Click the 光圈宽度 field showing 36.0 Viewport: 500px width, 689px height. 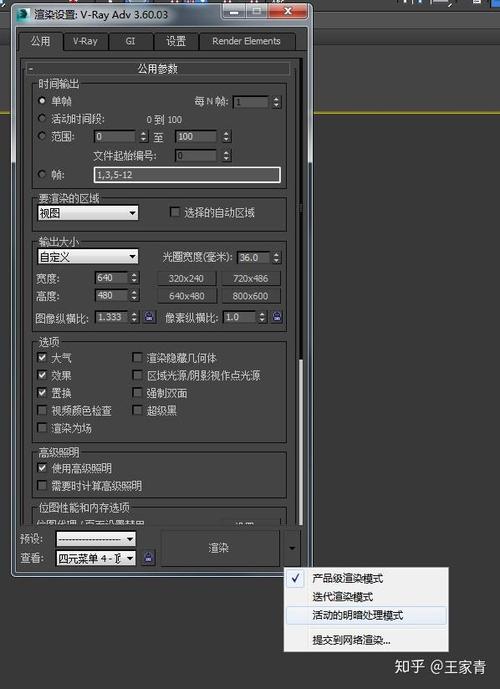tap(254, 257)
